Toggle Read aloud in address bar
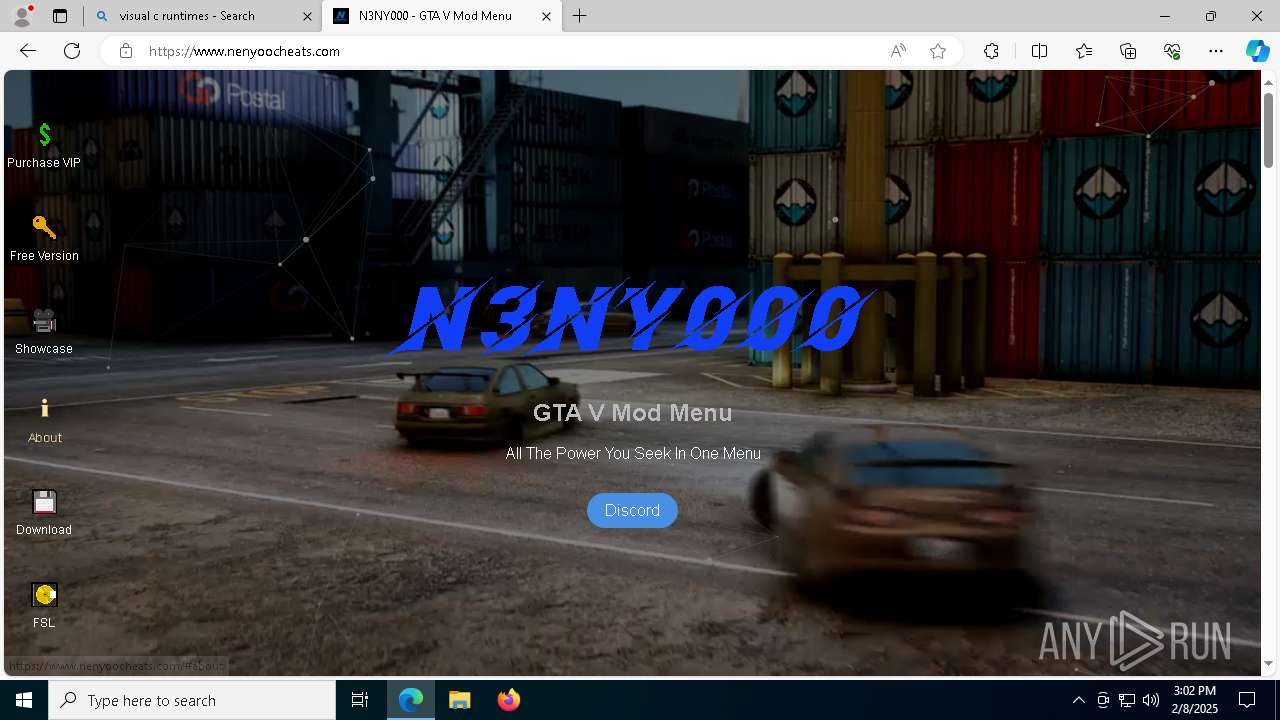The image size is (1280, 720). [898, 51]
